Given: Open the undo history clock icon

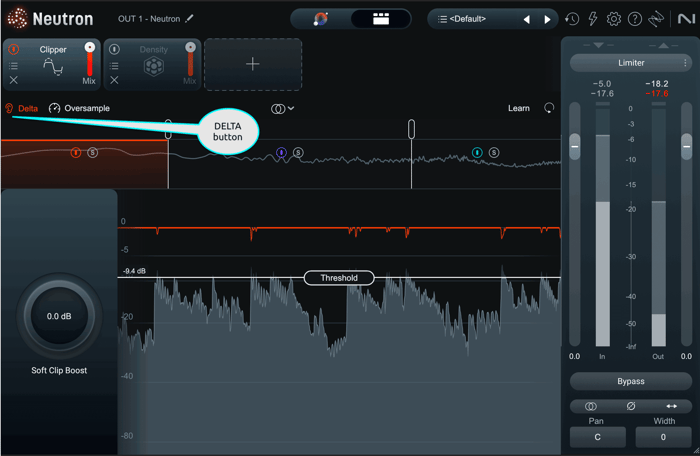Looking at the screenshot, I should click(572, 19).
